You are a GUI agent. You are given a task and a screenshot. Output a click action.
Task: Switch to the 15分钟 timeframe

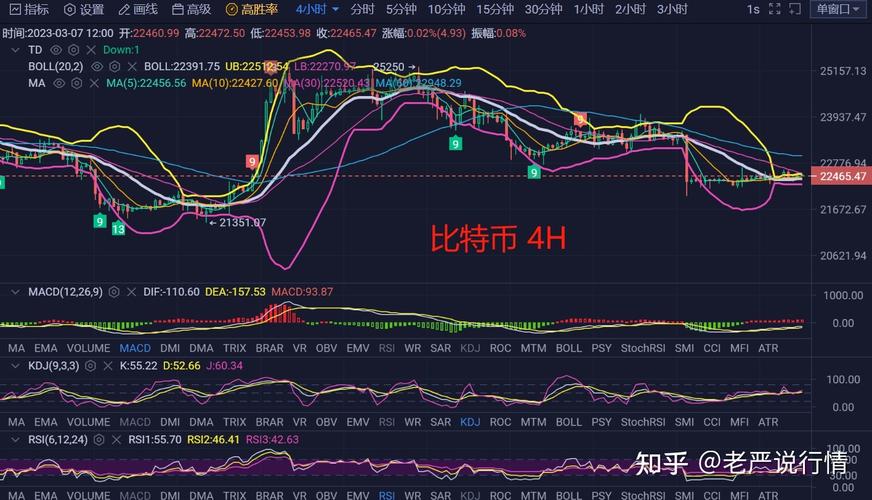[x=495, y=9]
